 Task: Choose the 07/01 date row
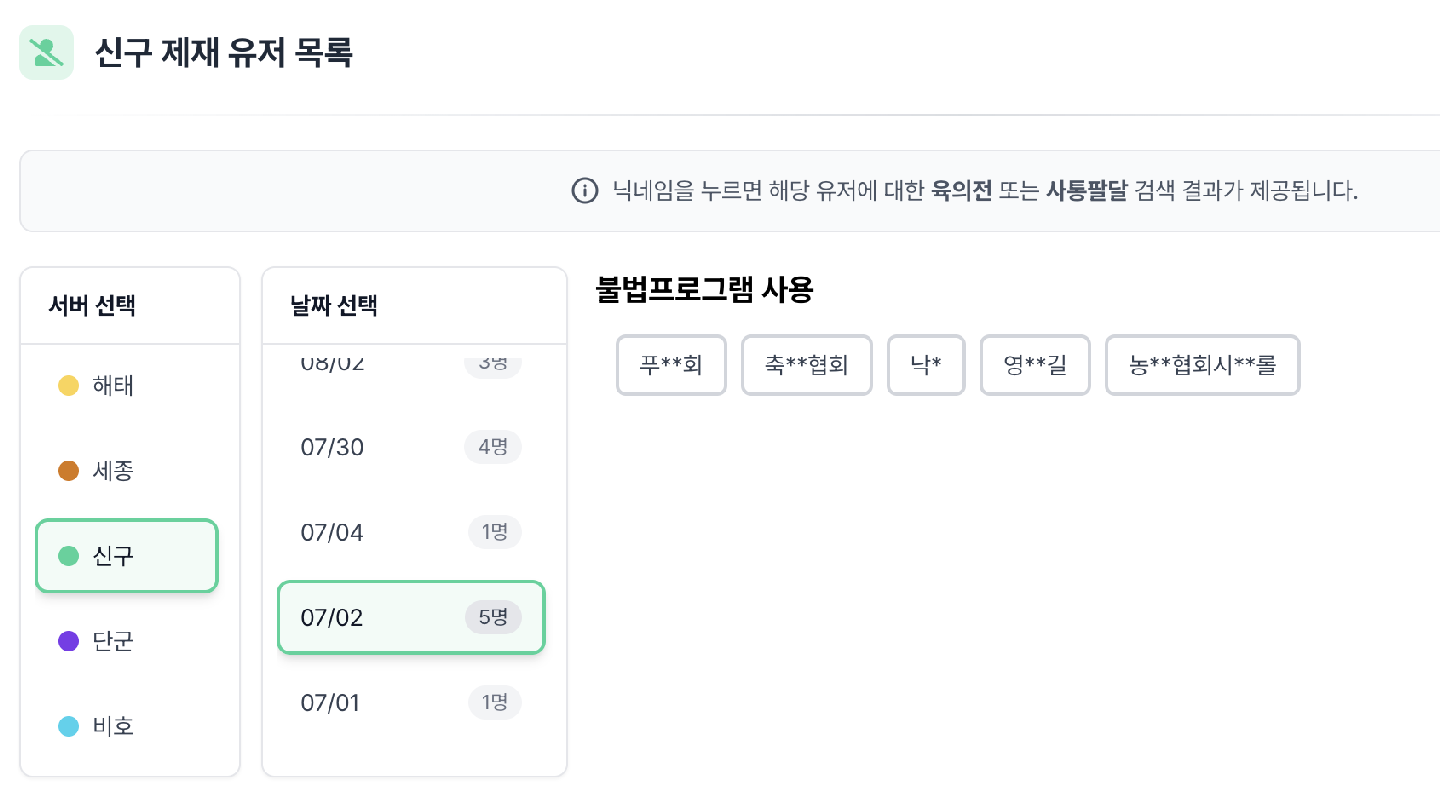[411, 702]
